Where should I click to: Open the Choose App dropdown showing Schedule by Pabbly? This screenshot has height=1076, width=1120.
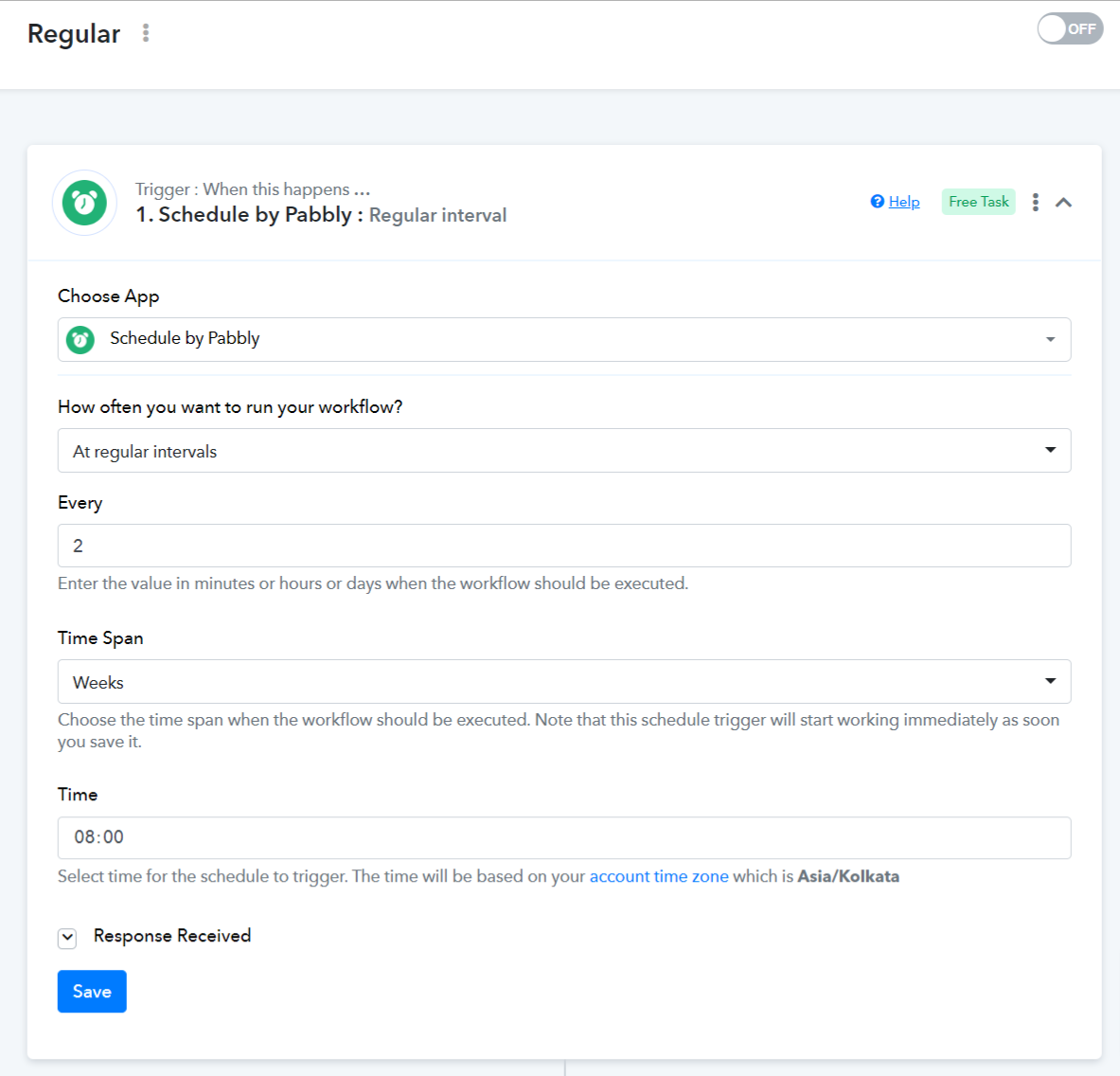(564, 339)
